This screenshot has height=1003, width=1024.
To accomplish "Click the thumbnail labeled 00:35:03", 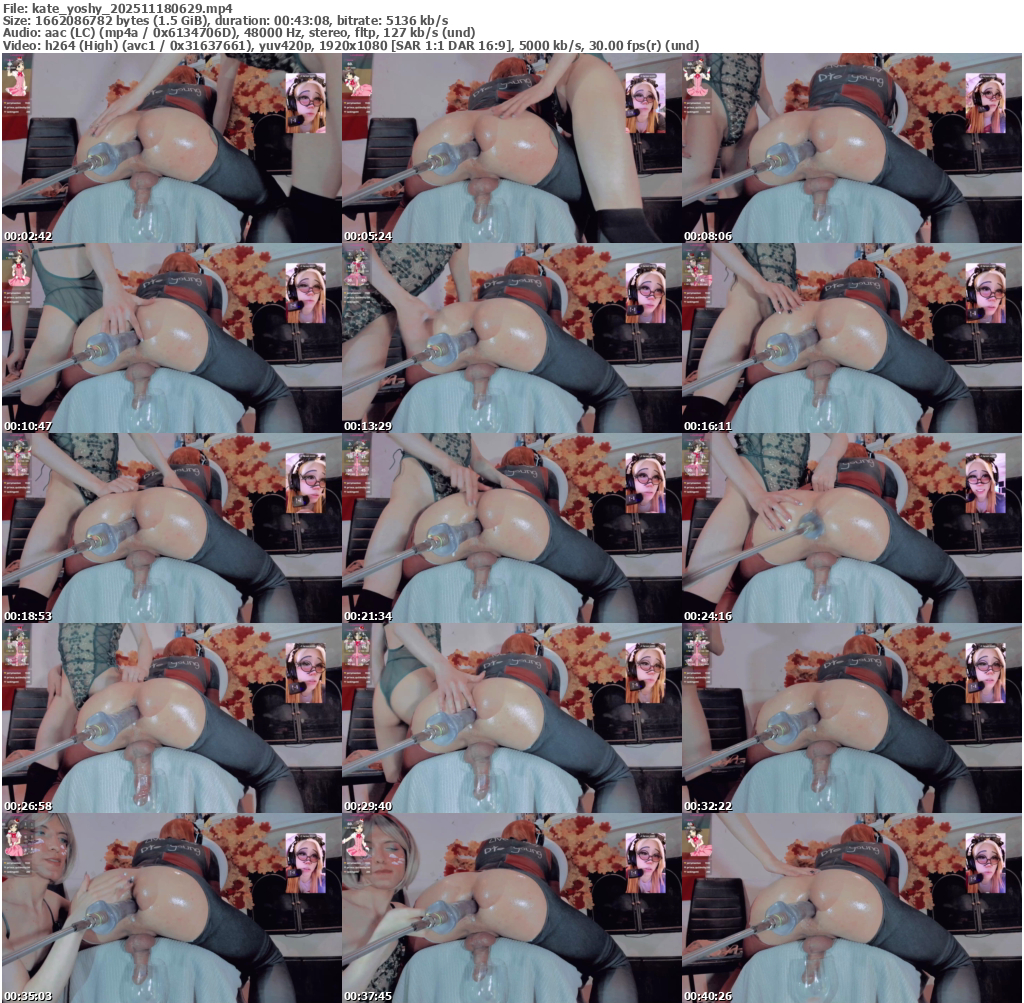I will 171,908.
